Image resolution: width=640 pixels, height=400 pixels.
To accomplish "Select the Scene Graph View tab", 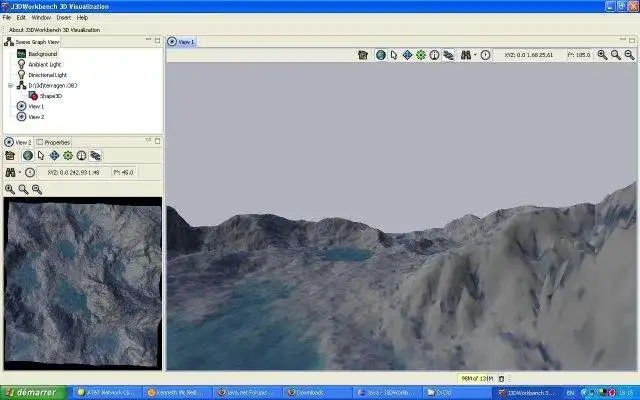I will (32, 42).
